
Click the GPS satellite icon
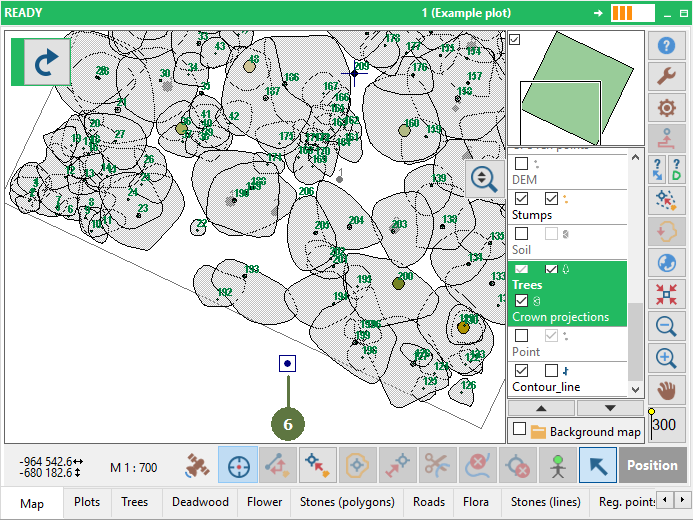point(197,465)
